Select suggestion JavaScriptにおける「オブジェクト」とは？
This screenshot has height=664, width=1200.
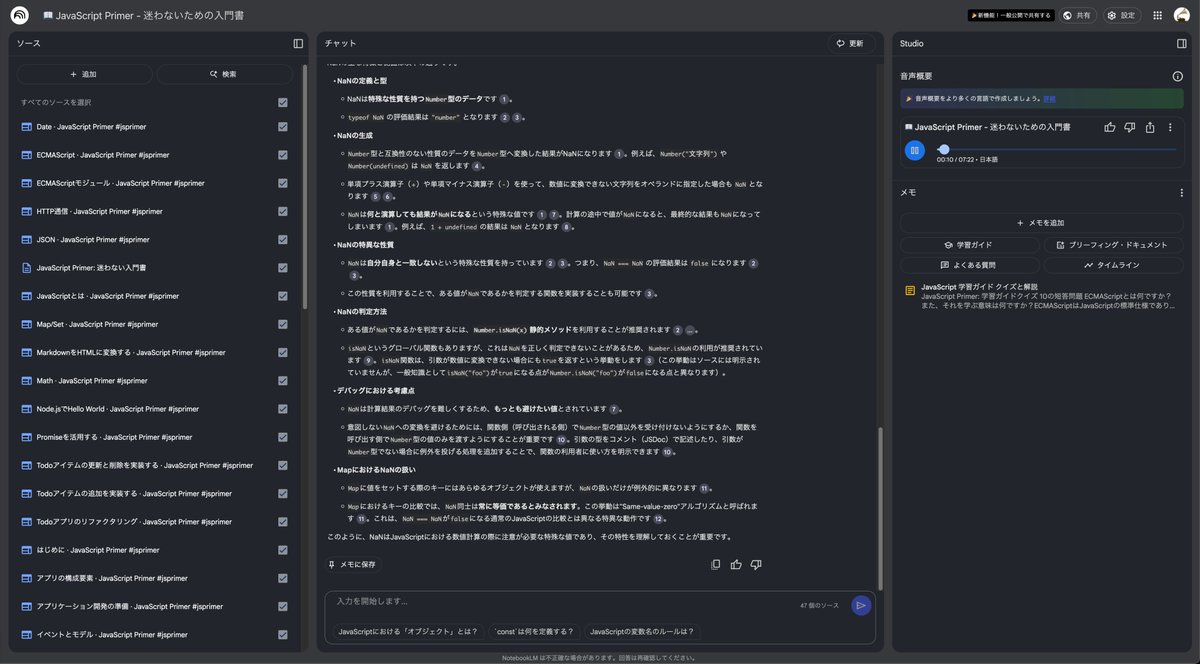point(406,632)
